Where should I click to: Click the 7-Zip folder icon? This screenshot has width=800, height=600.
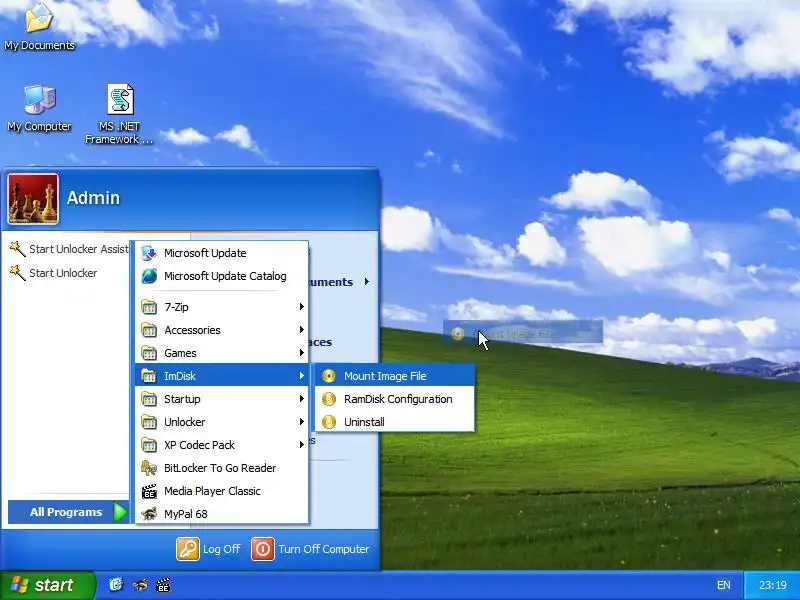[149, 307]
